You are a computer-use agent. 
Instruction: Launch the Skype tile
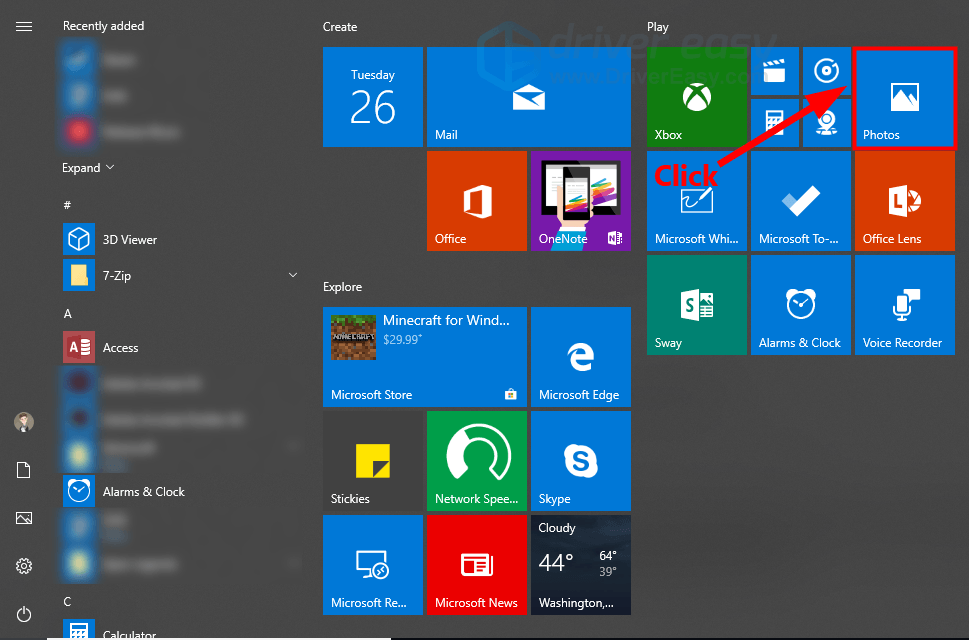point(581,461)
